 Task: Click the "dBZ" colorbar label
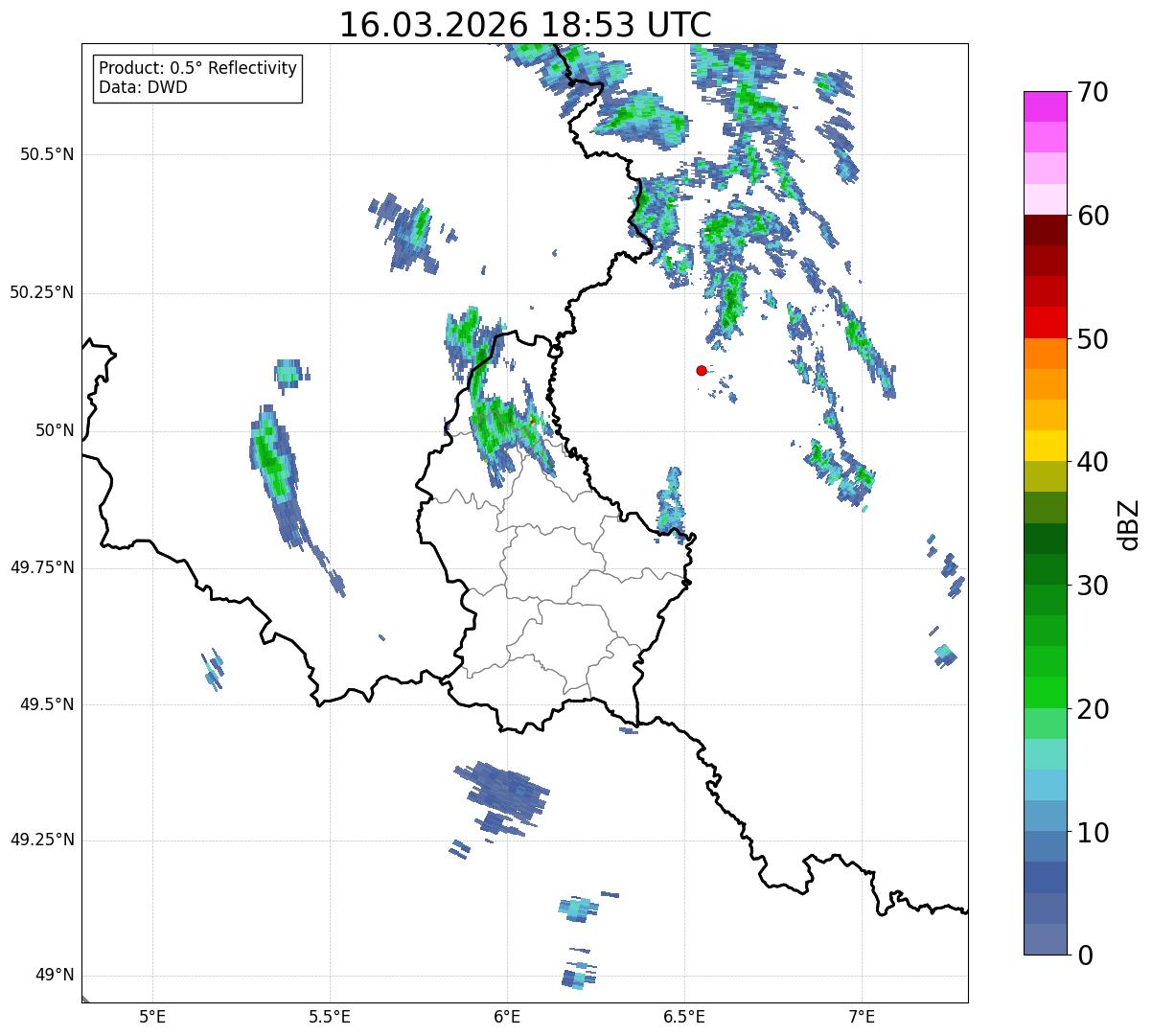point(1129,523)
